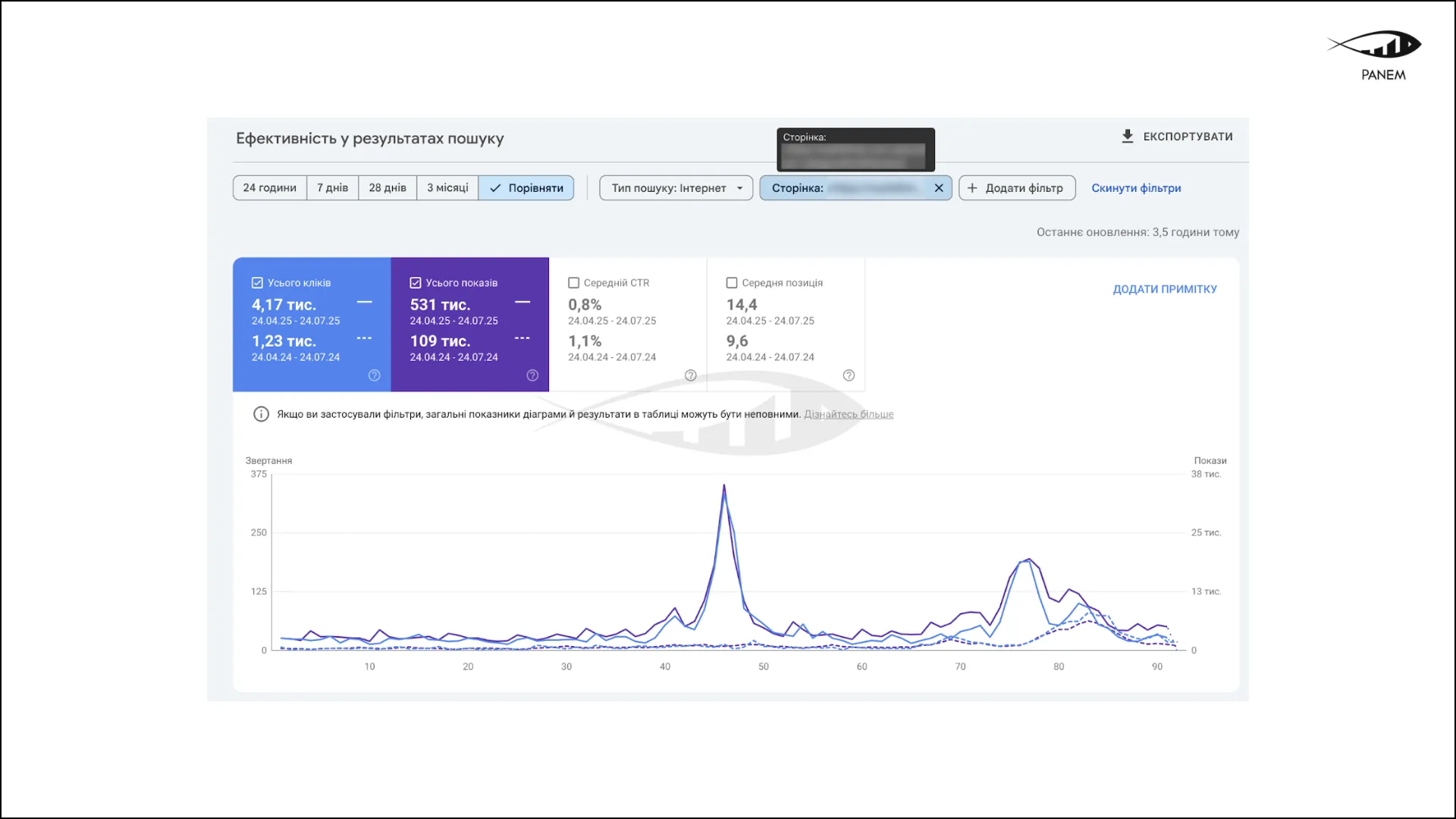Viewport: 1456px width, 819px height.
Task: Select the 28 днів date range
Action: [x=387, y=188]
